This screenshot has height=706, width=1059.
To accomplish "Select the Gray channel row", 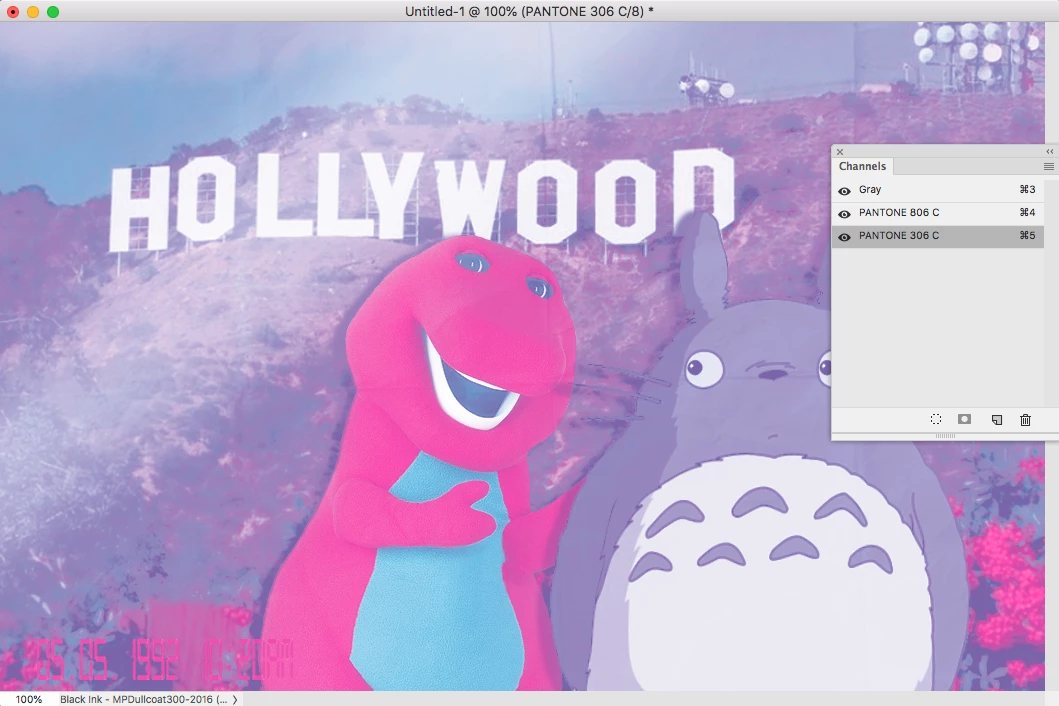I will (938, 191).
